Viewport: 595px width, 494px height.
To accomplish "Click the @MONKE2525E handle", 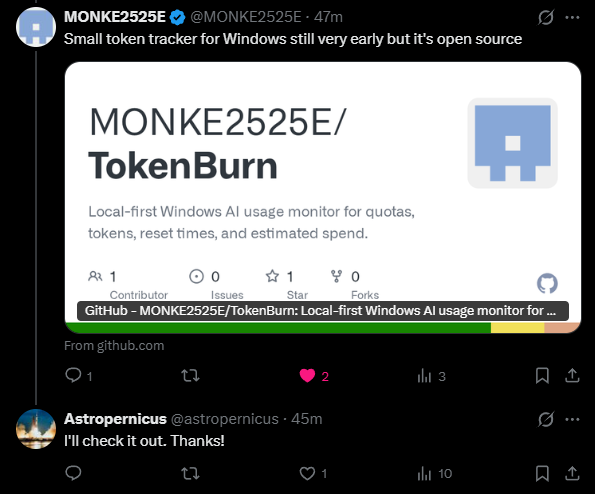I will pyautogui.click(x=246, y=17).
